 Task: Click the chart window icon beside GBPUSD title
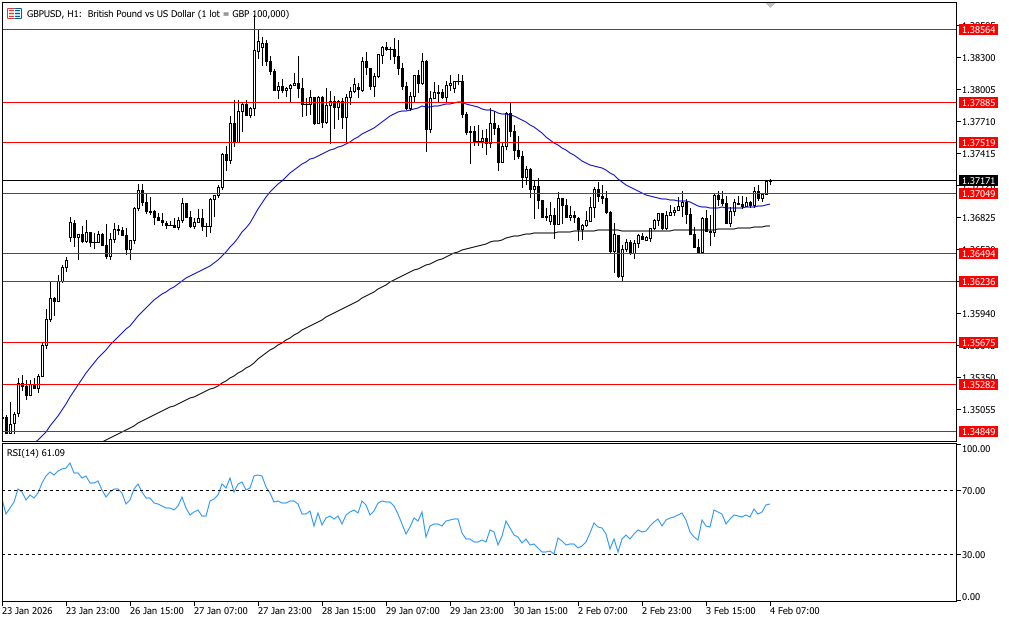14,14
